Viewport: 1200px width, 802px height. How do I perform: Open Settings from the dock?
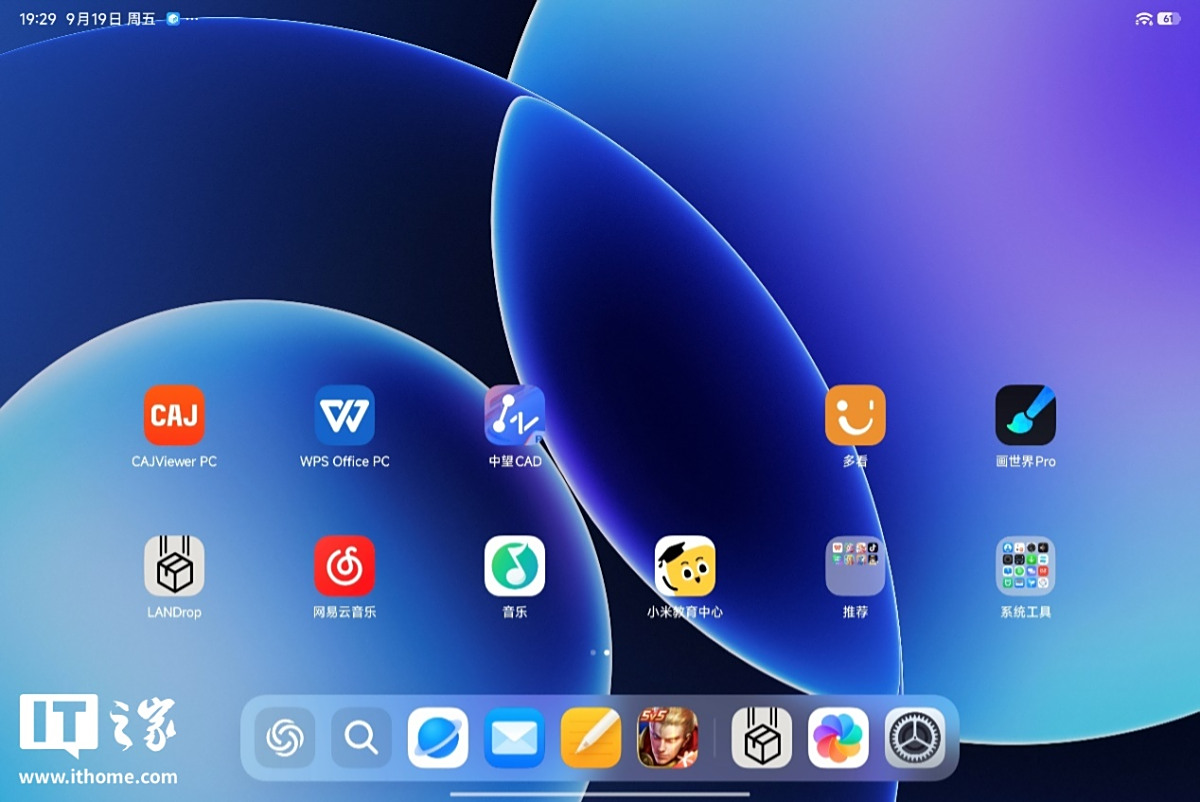915,738
